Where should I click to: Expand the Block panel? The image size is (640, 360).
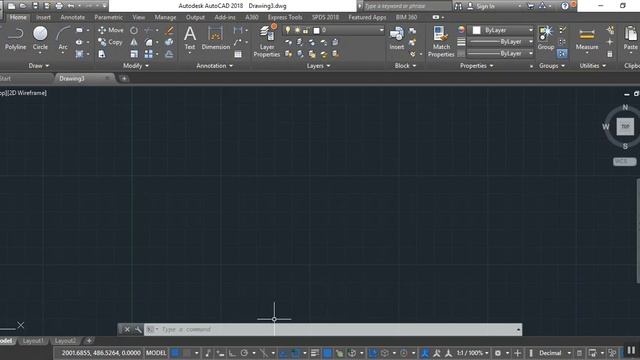pos(405,66)
